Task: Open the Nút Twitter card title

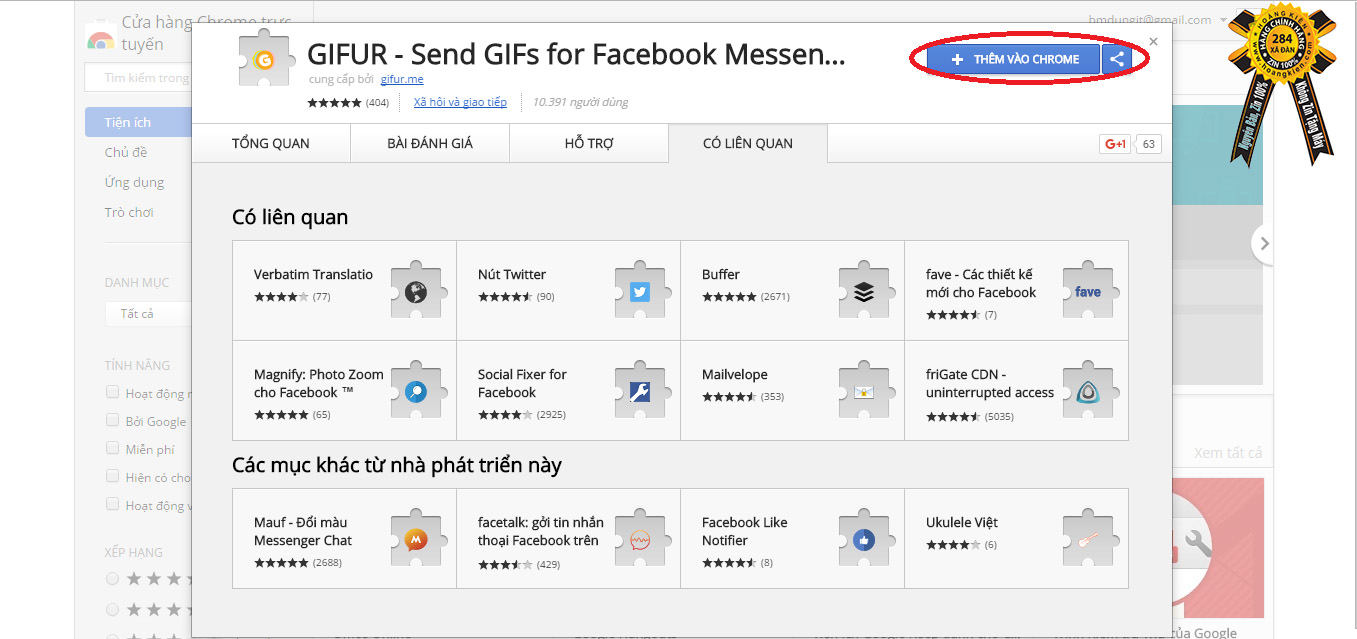Action: coord(512,274)
